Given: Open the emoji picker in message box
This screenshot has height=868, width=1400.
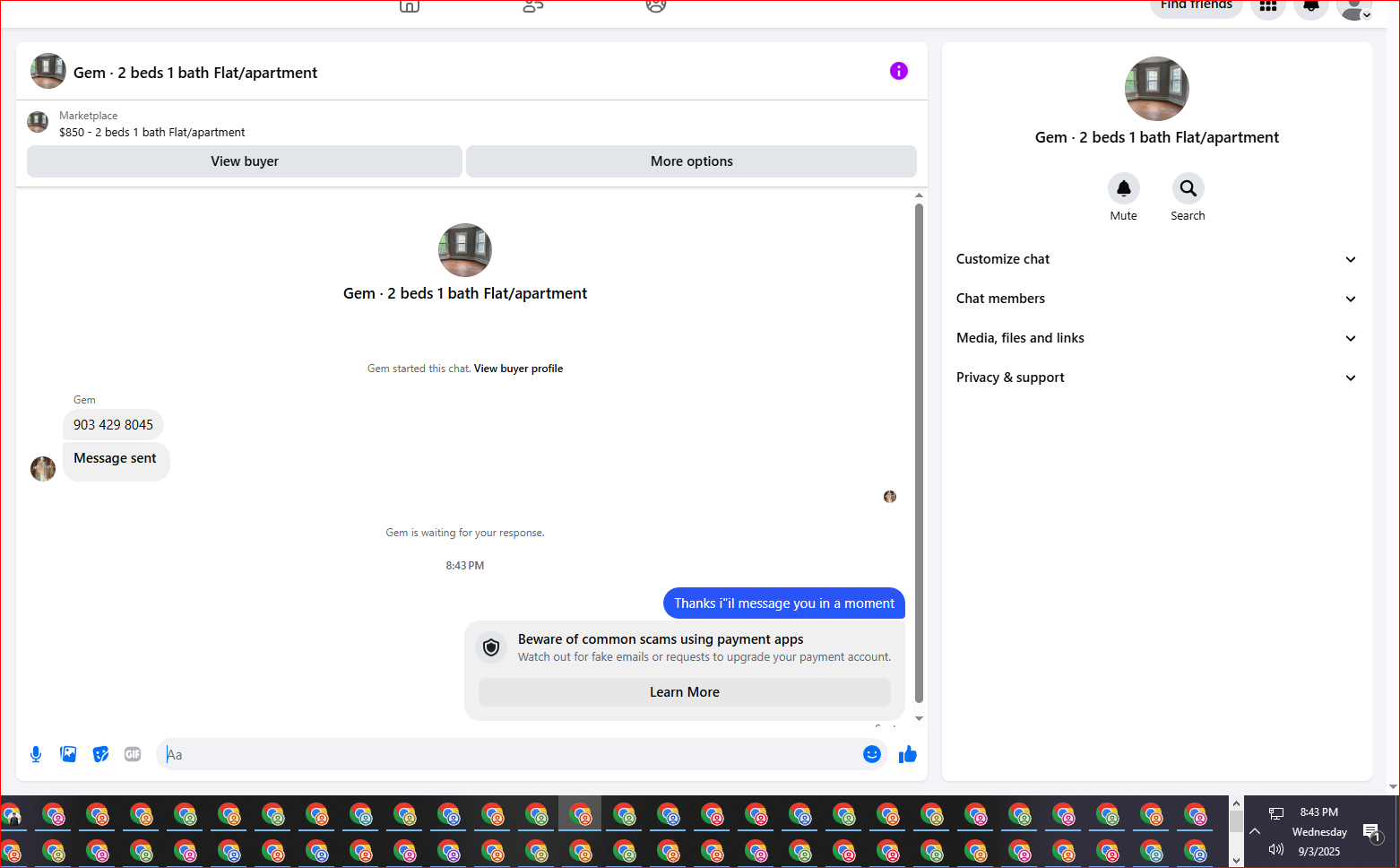Looking at the screenshot, I should 872,754.
